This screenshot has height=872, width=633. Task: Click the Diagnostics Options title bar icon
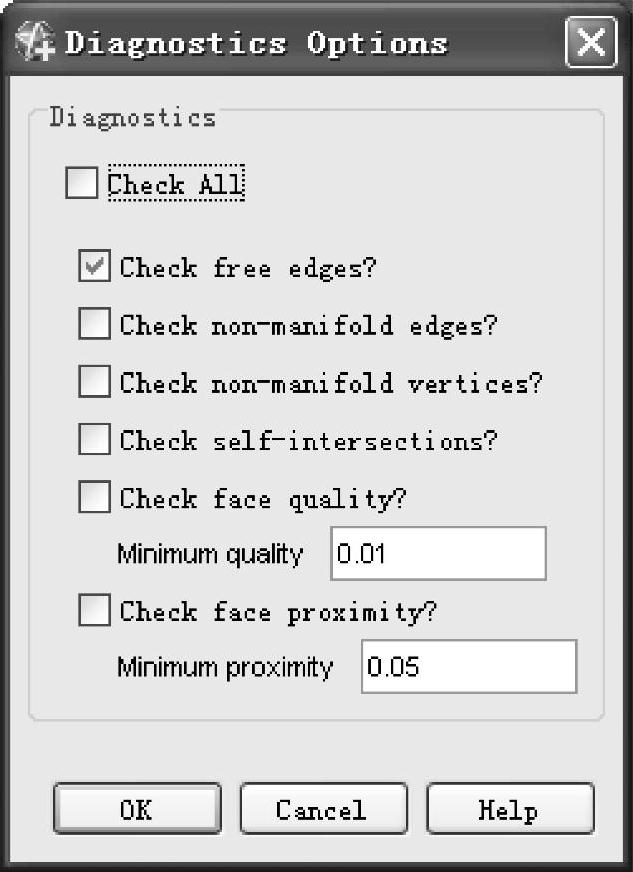(34, 41)
